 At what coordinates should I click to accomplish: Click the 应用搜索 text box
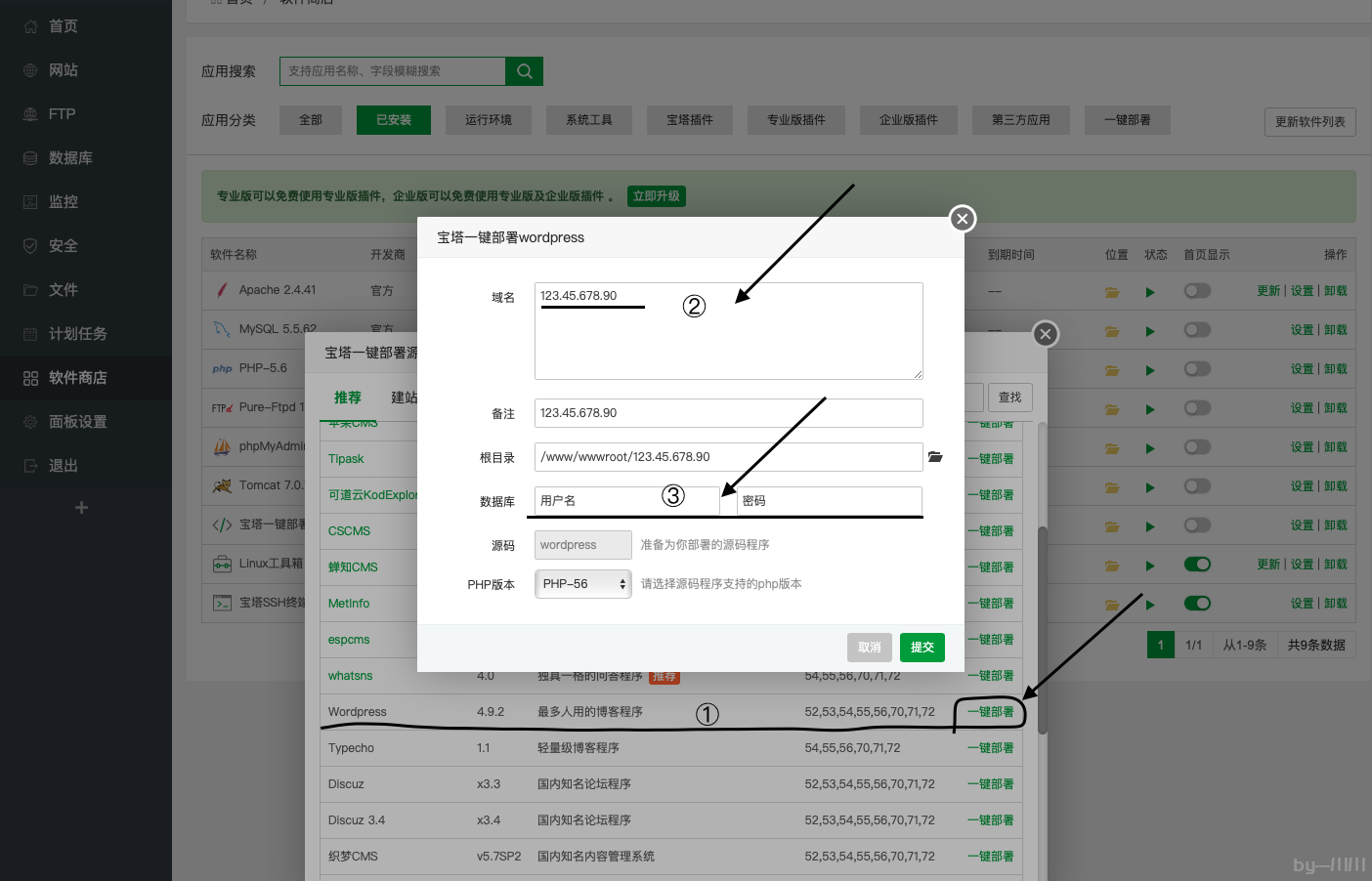coord(393,71)
